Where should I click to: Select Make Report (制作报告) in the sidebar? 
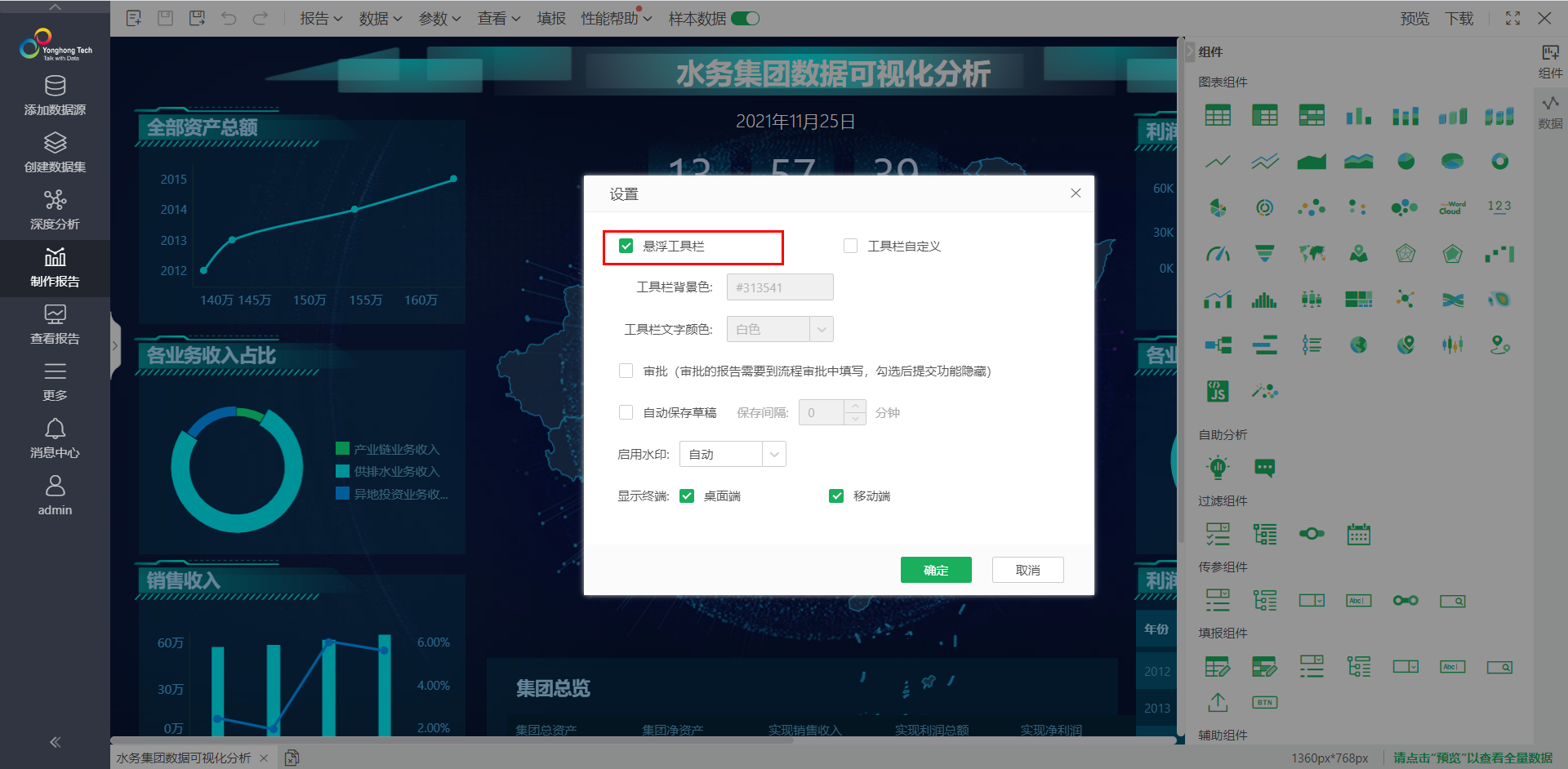pos(55,268)
